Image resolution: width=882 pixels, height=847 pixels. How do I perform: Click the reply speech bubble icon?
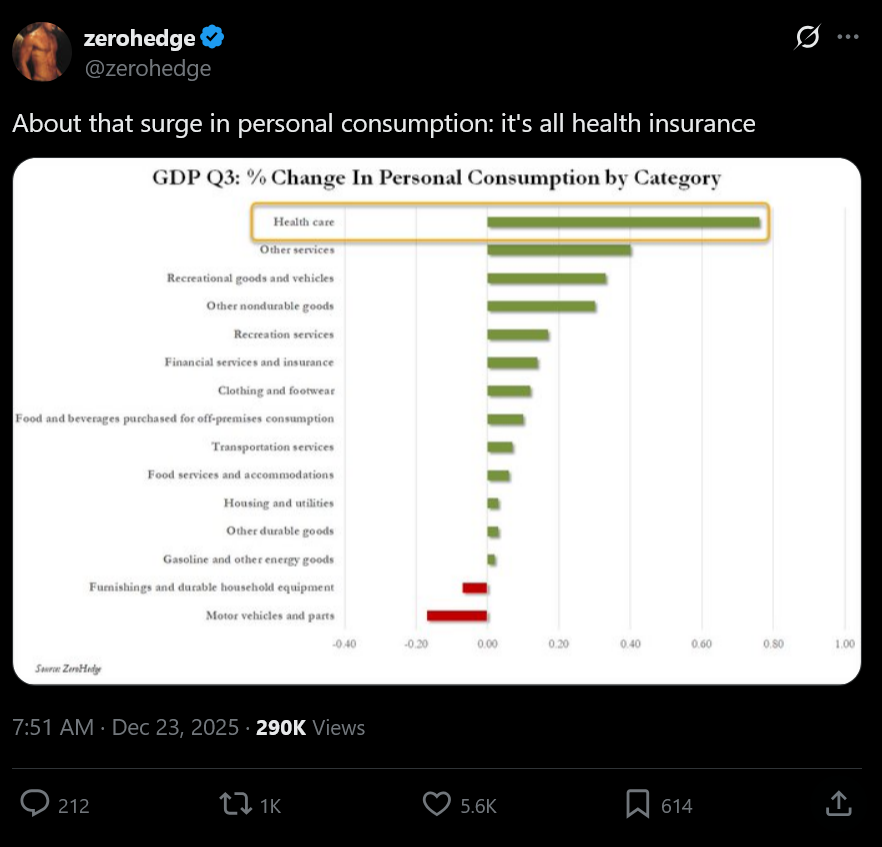(36, 804)
